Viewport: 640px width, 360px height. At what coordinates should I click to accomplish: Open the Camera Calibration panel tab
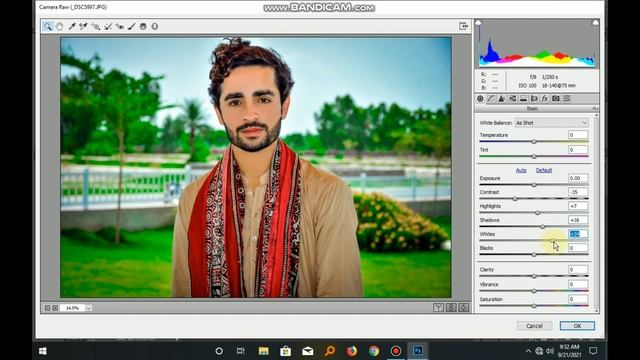(x=556, y=98)
